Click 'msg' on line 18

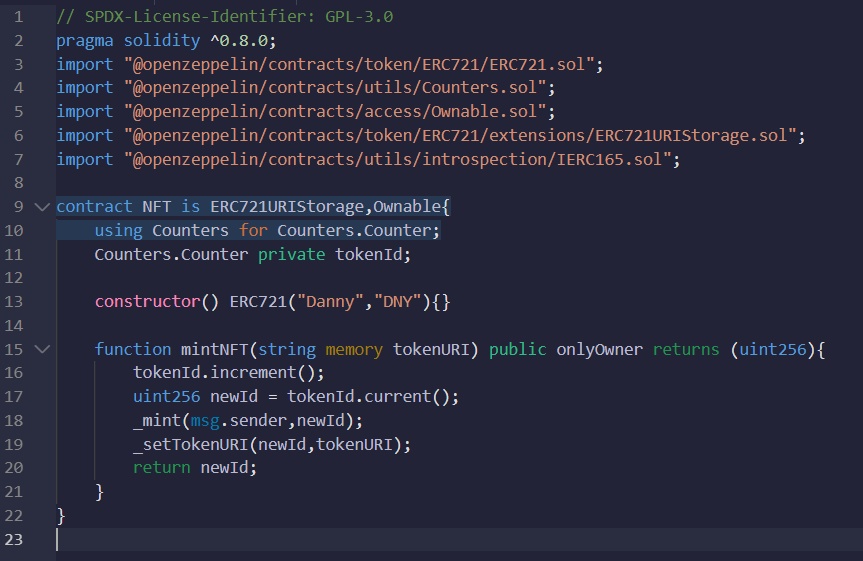pyautogui.click(x=205, y=421)
